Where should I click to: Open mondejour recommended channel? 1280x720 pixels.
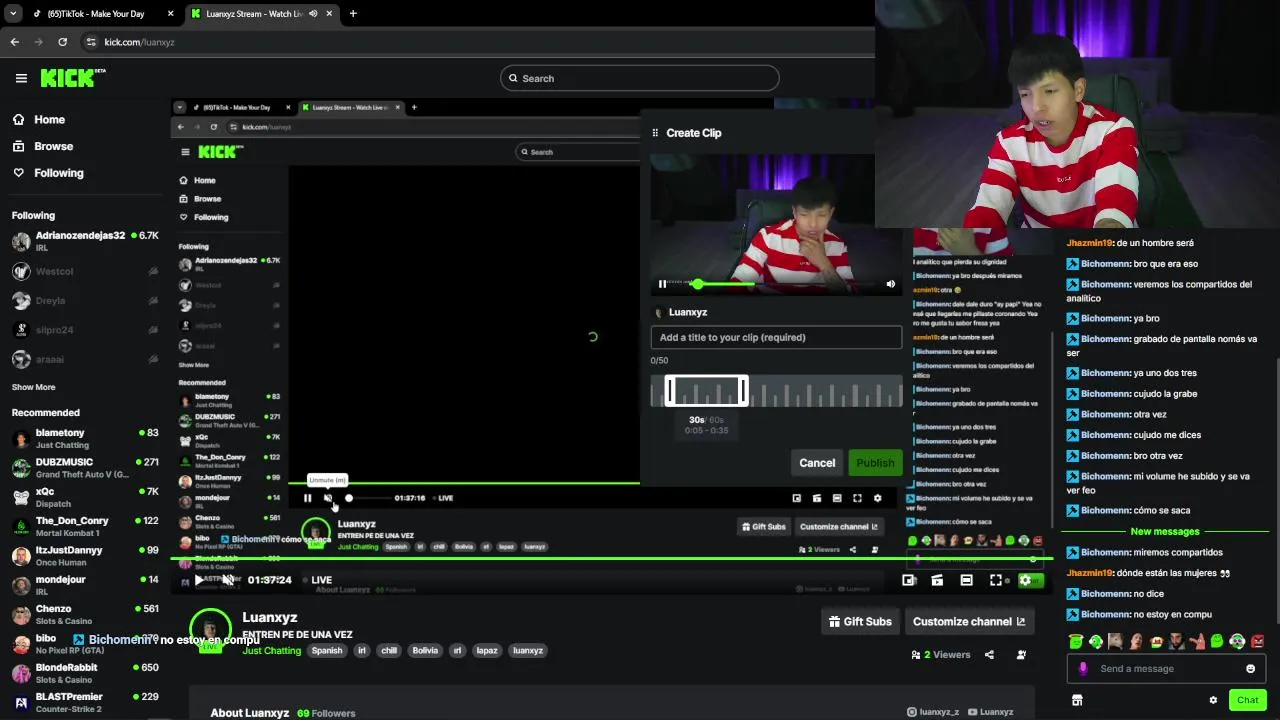point(85,585)
